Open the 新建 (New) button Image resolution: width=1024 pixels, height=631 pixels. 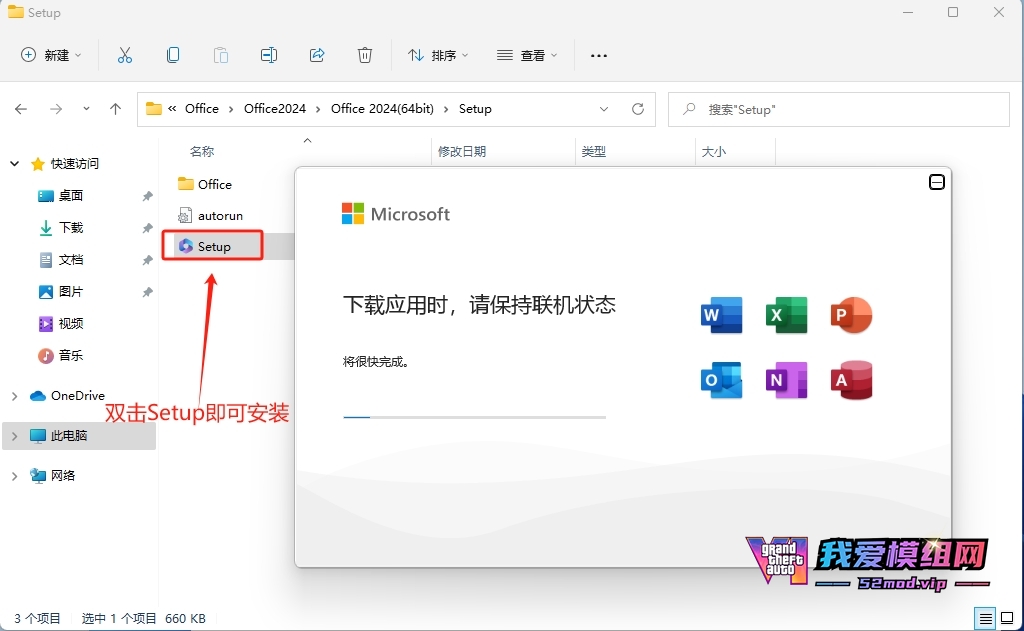coord(51,56)
